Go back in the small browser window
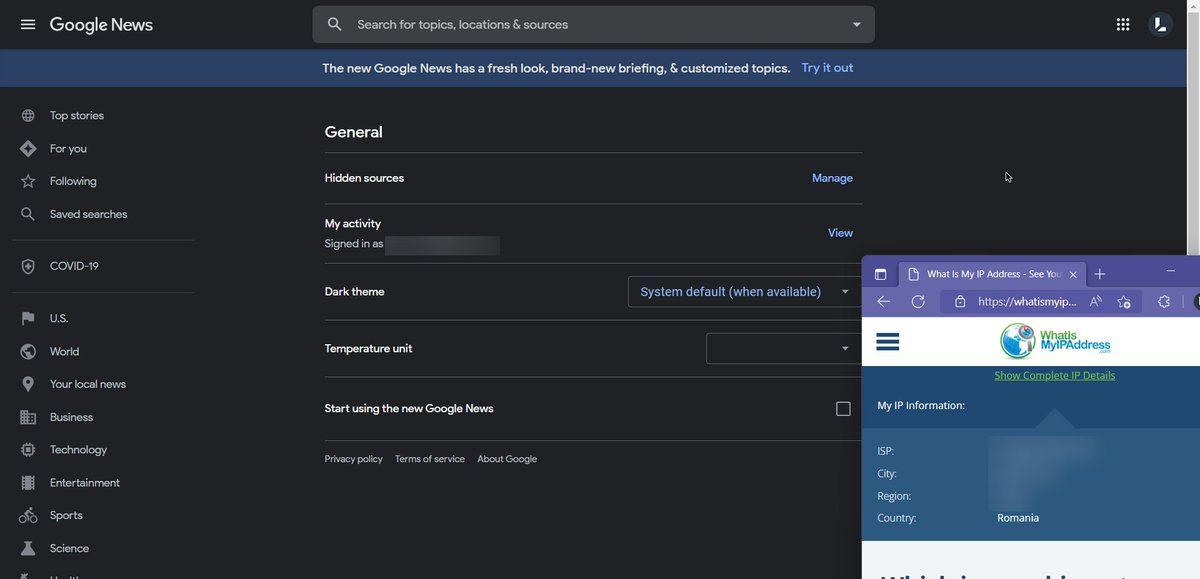1200x579 pixels. tap(883, 301)
